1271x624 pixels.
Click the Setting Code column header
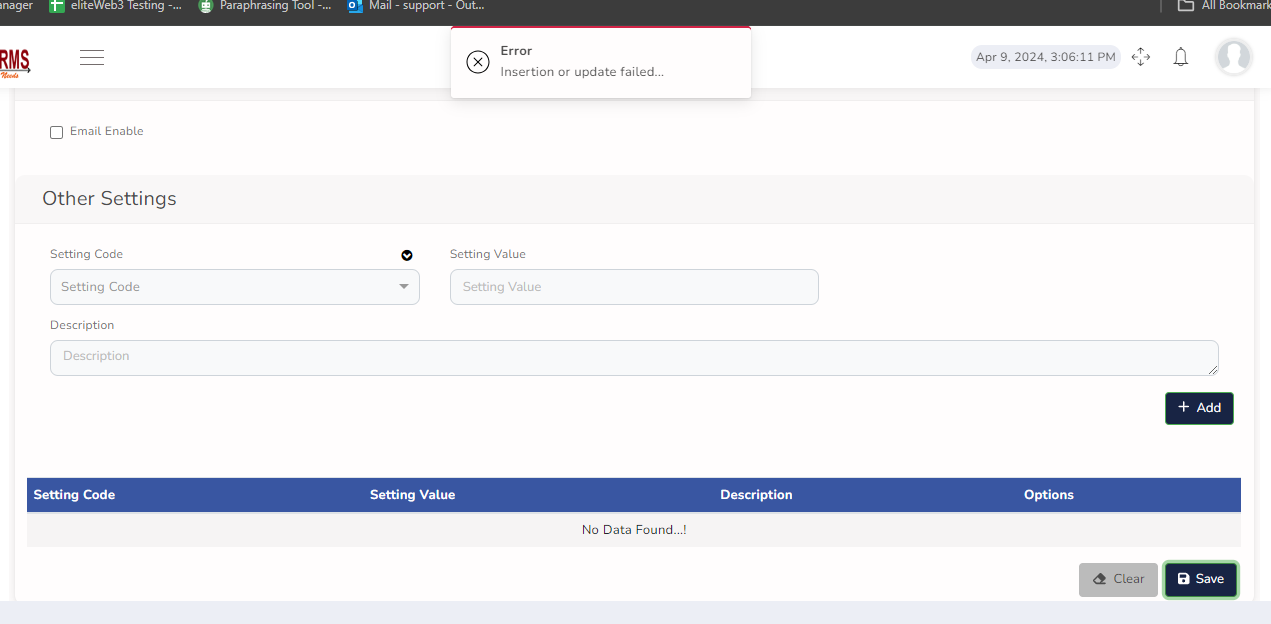click(74, 495)
